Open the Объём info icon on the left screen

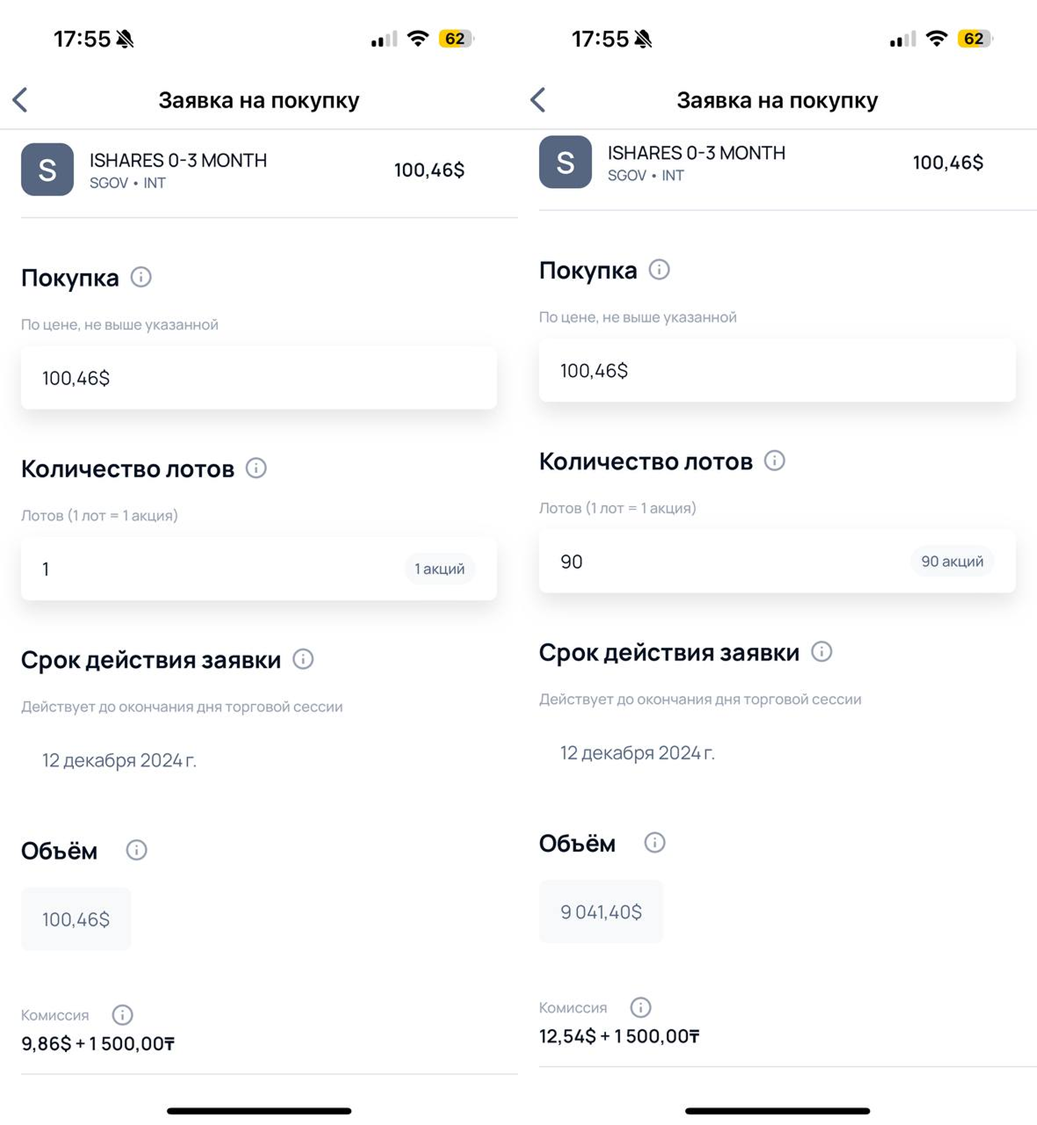pos(137,851)
